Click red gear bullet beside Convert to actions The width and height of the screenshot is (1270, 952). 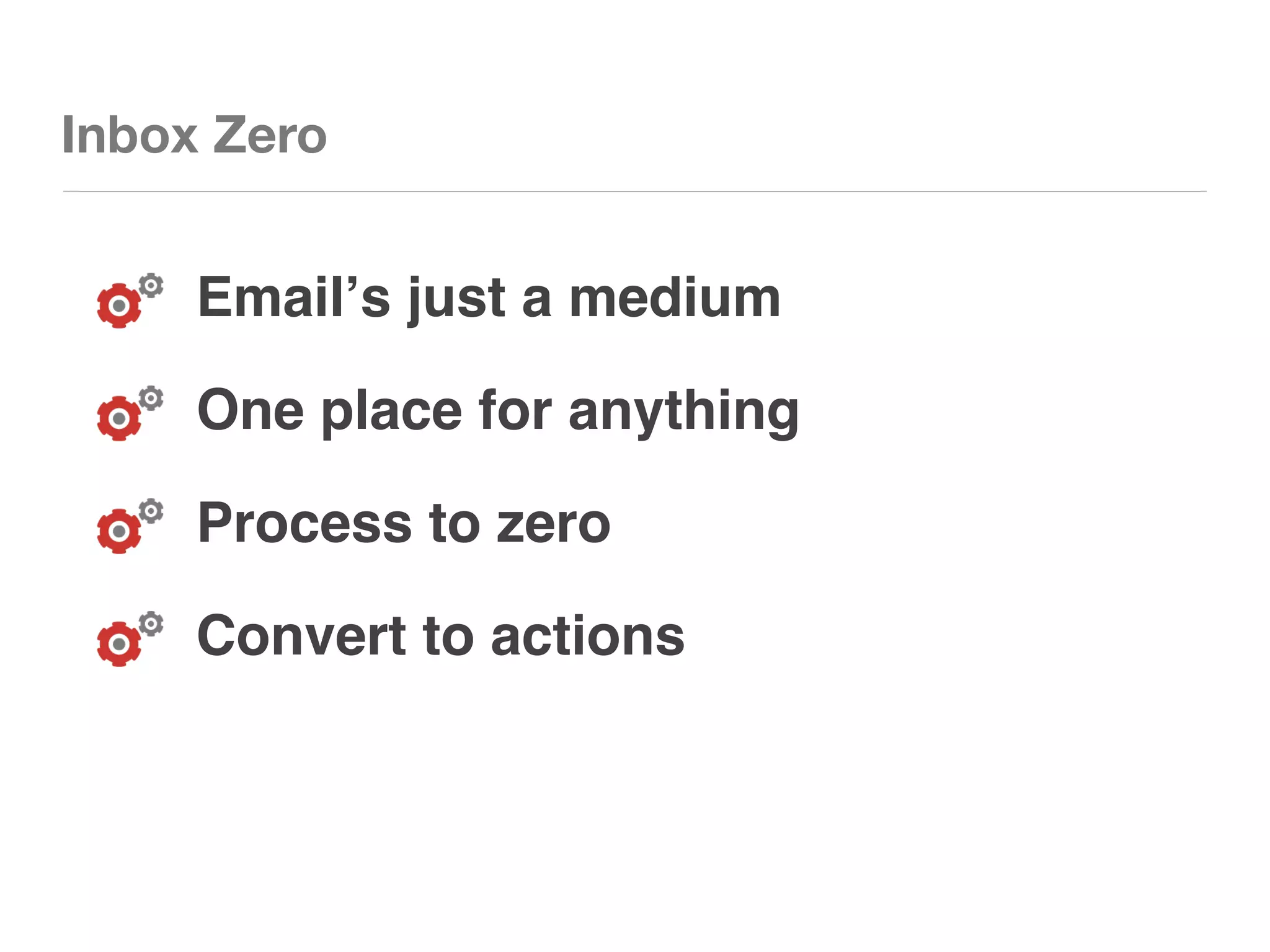119,644
